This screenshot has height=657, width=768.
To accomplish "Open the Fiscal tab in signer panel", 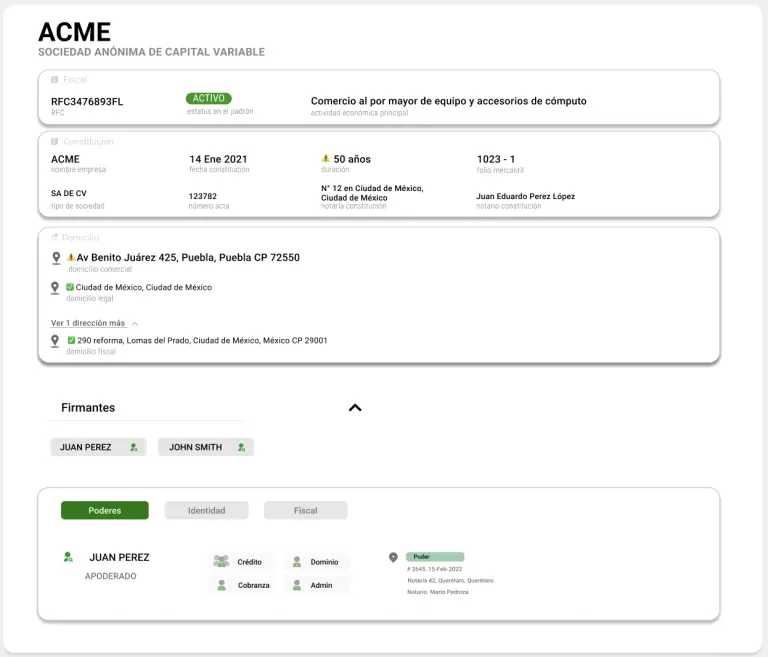I will tap(305, 510).
